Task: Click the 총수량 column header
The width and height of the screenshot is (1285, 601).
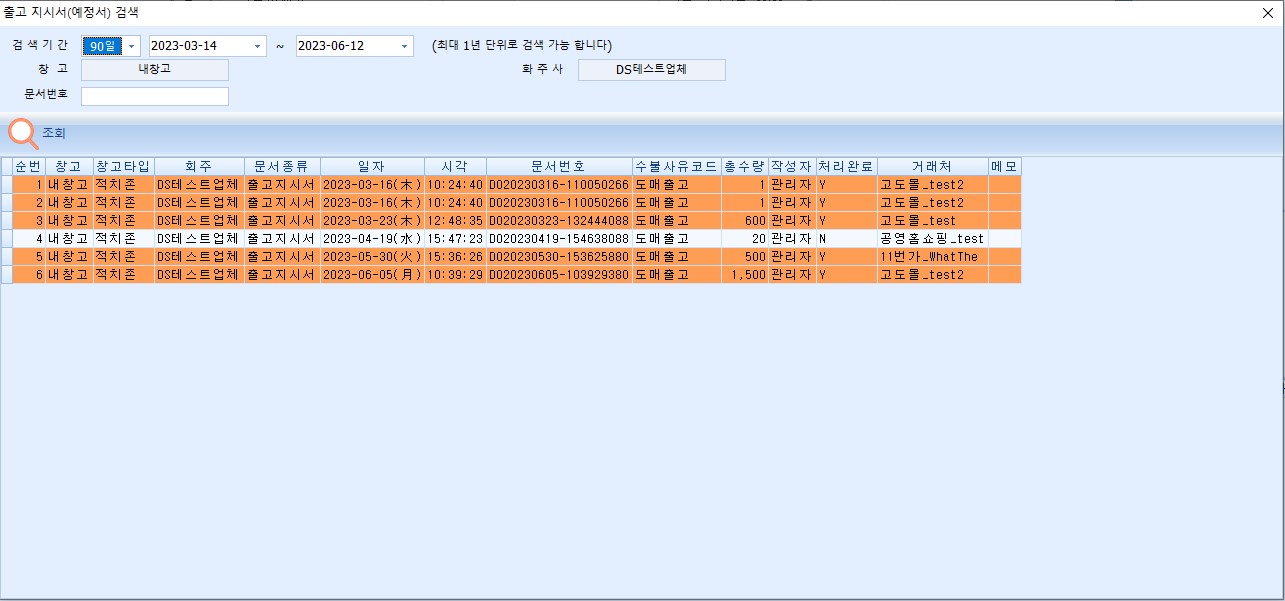Action: pyautogui.click(x=743, y=166)
